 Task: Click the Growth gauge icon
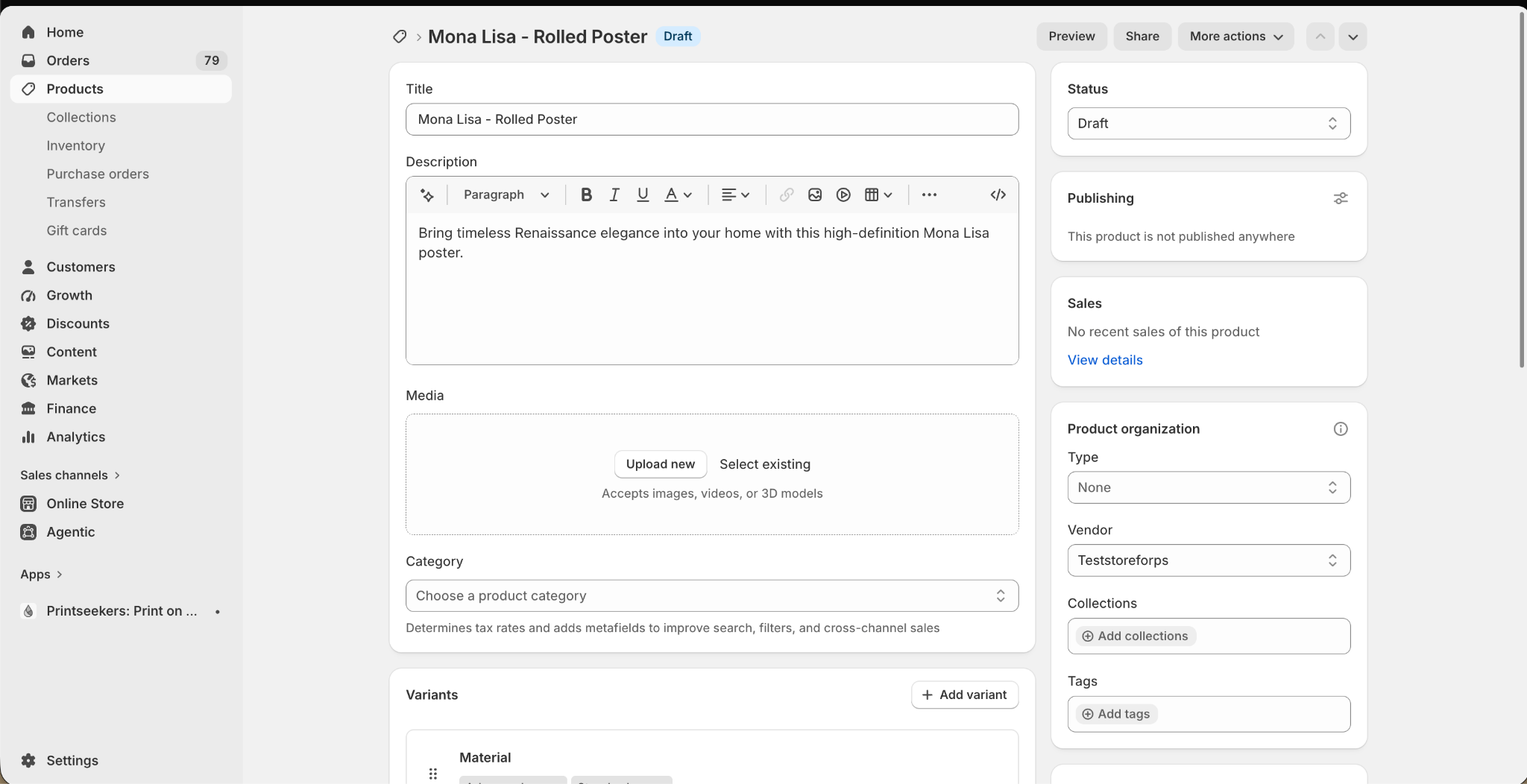28,295
